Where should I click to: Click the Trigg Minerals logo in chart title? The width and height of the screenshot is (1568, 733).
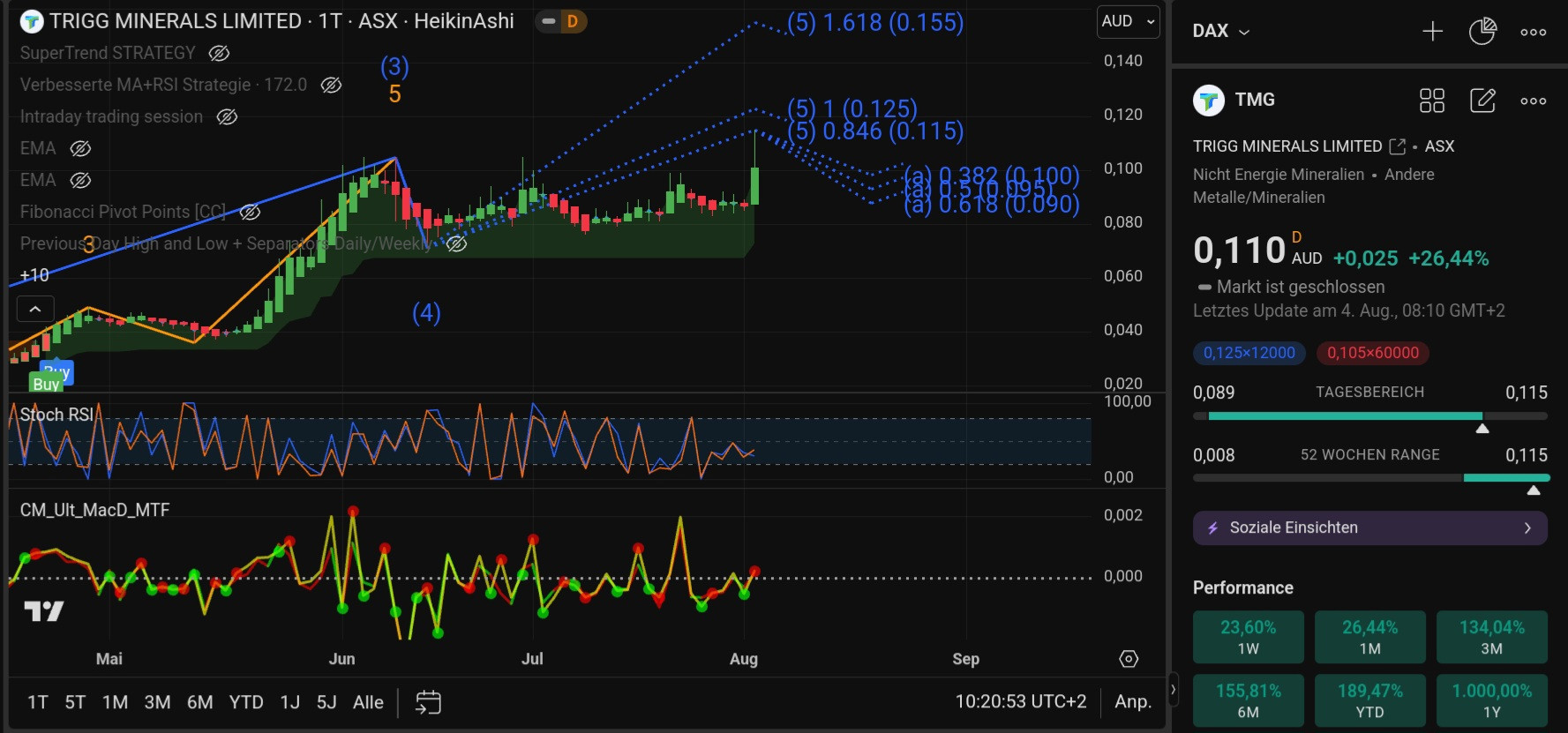click(x=32, y=22)
